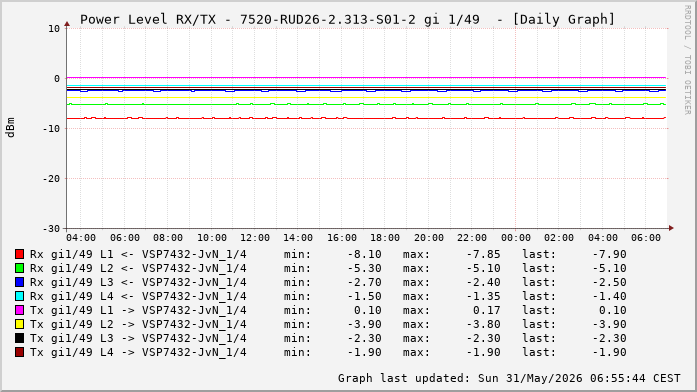This screenshot has width=697, height=392.
Task: Click the 'Rx gi1/49 L1 <- VSP7432-JvN_1/4' label
Action: 138,255
